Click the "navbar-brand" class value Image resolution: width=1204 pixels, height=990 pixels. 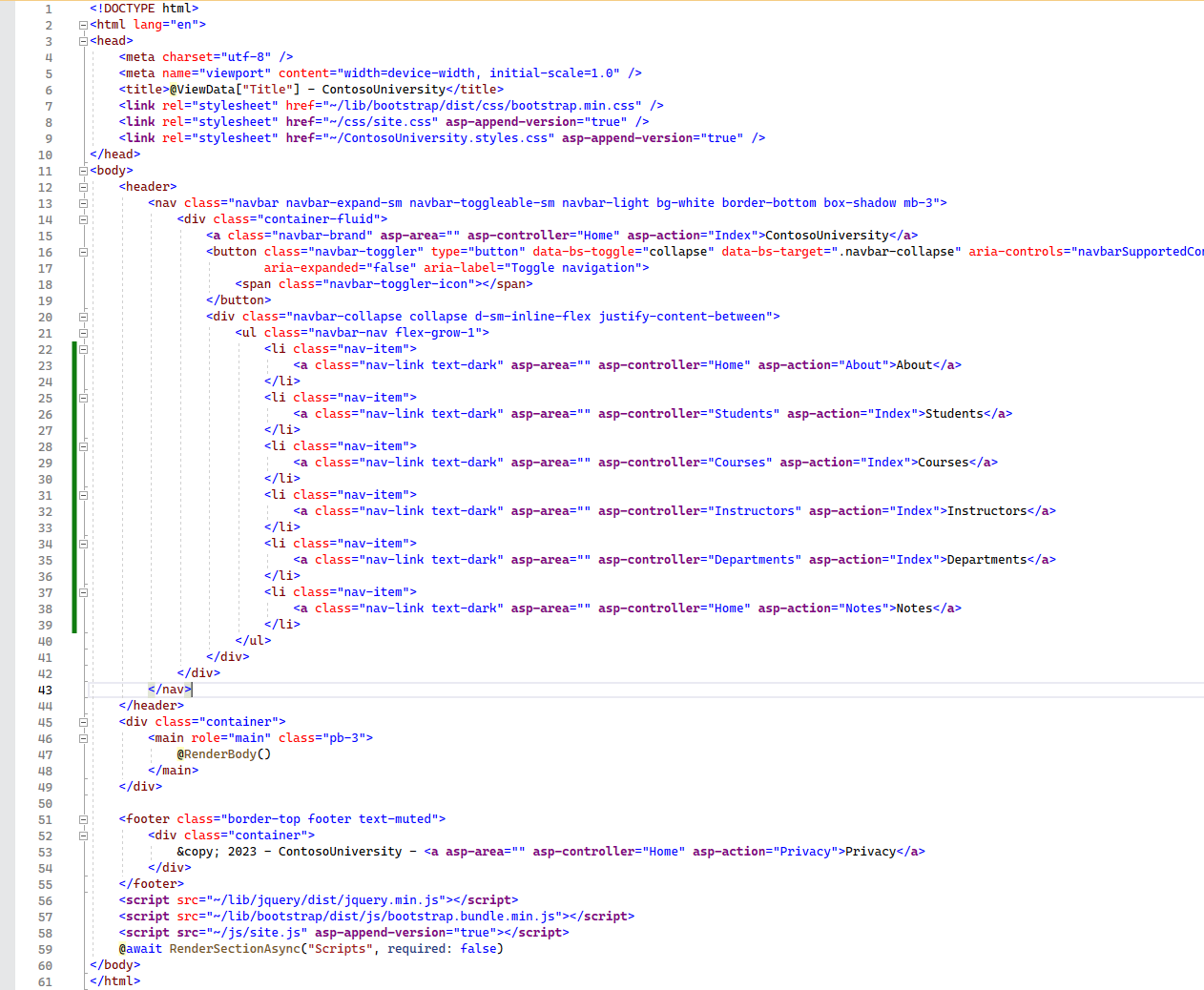[322, 236]
